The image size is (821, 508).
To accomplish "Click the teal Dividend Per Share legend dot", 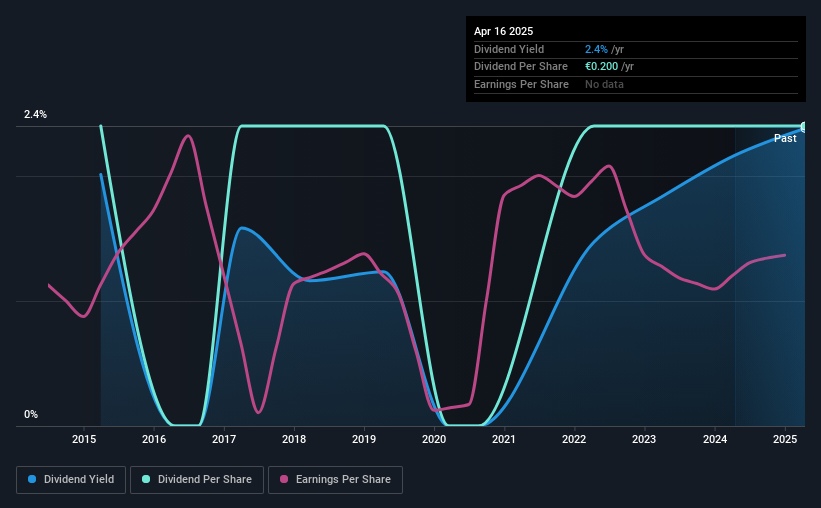I will pos(146,479).
